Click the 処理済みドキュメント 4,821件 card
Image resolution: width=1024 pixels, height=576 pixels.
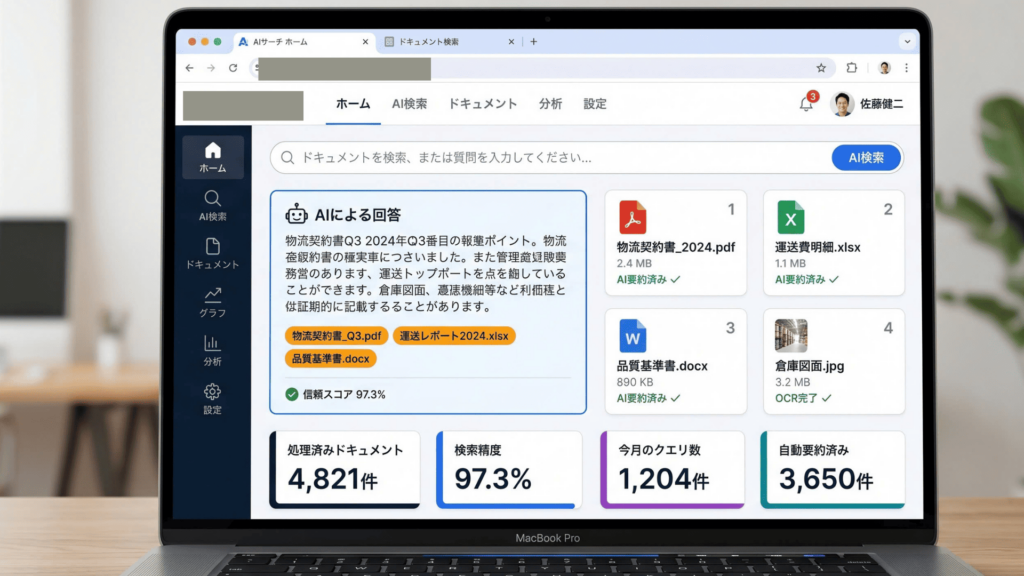click(x=345, y=470)
